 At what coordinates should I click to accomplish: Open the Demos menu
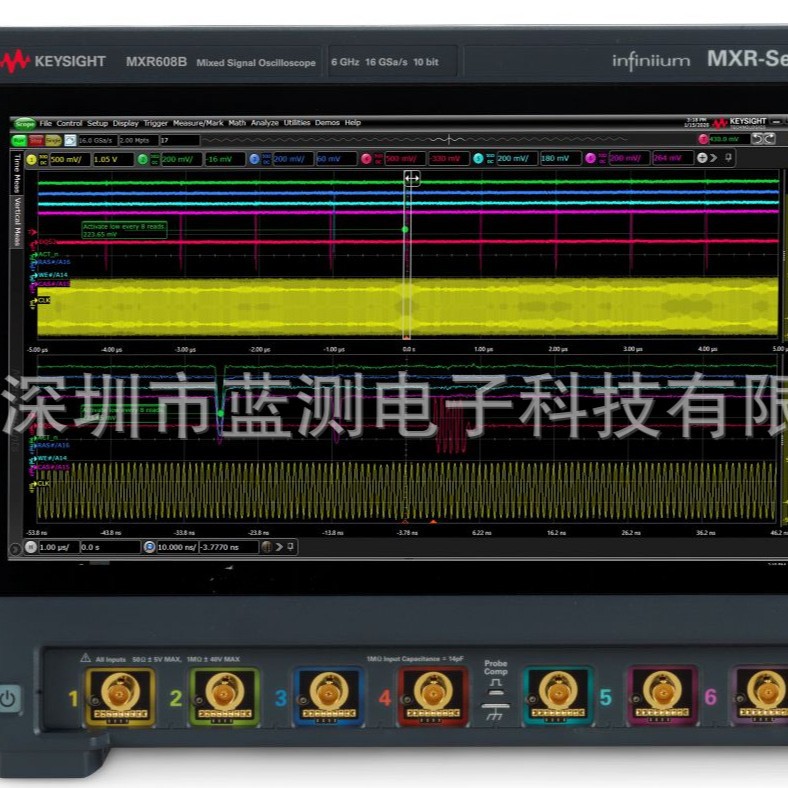pos(327,123)
